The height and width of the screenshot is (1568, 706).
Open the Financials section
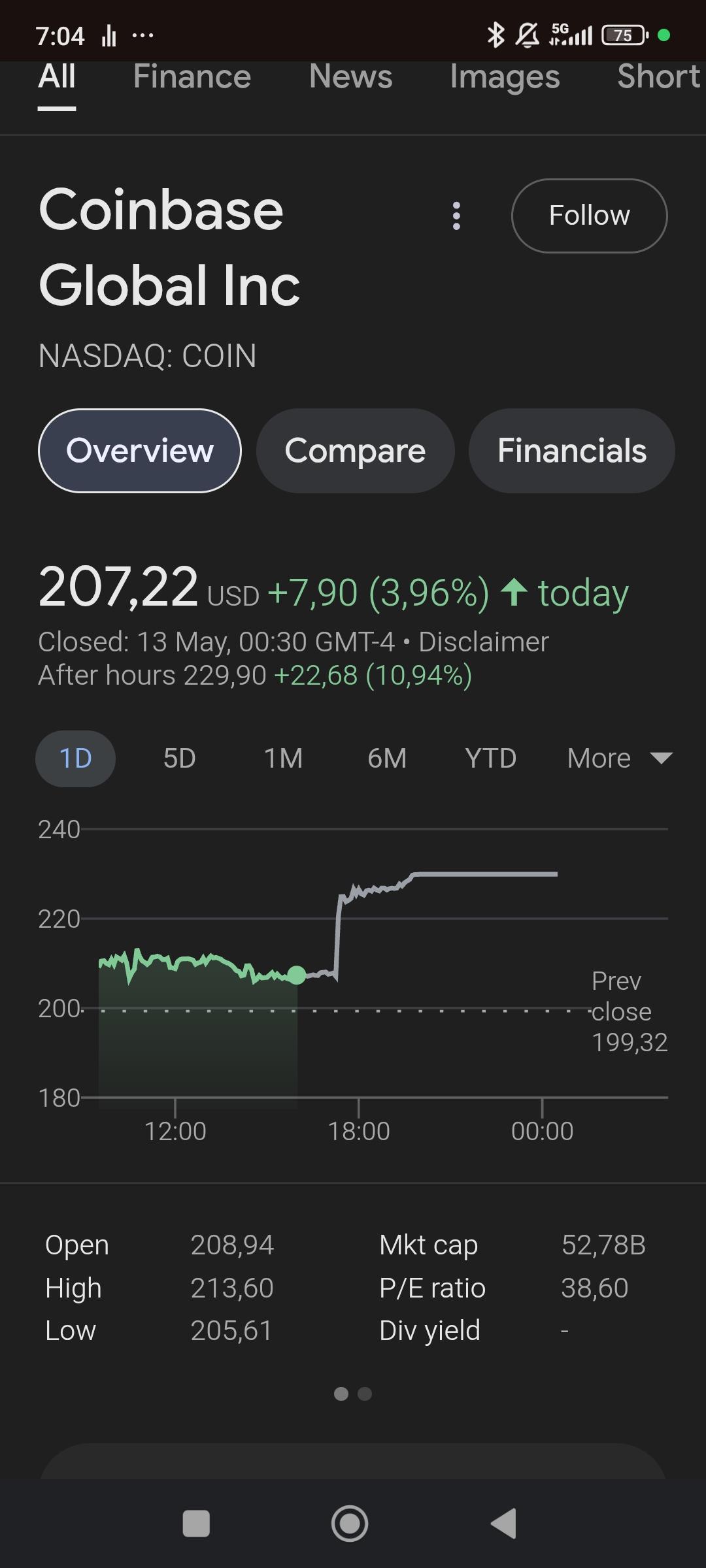pyautogui.click(x=571, y=451)
